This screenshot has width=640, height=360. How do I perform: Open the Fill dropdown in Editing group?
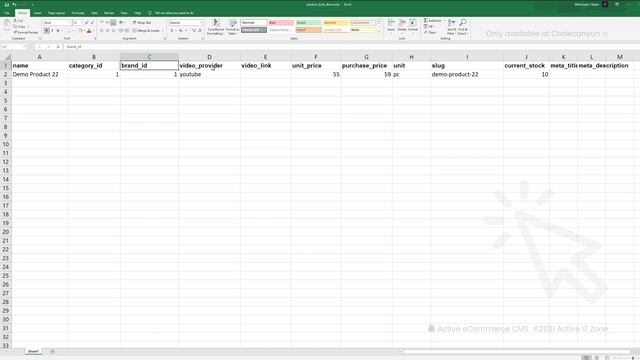click(x=430, y=27)
